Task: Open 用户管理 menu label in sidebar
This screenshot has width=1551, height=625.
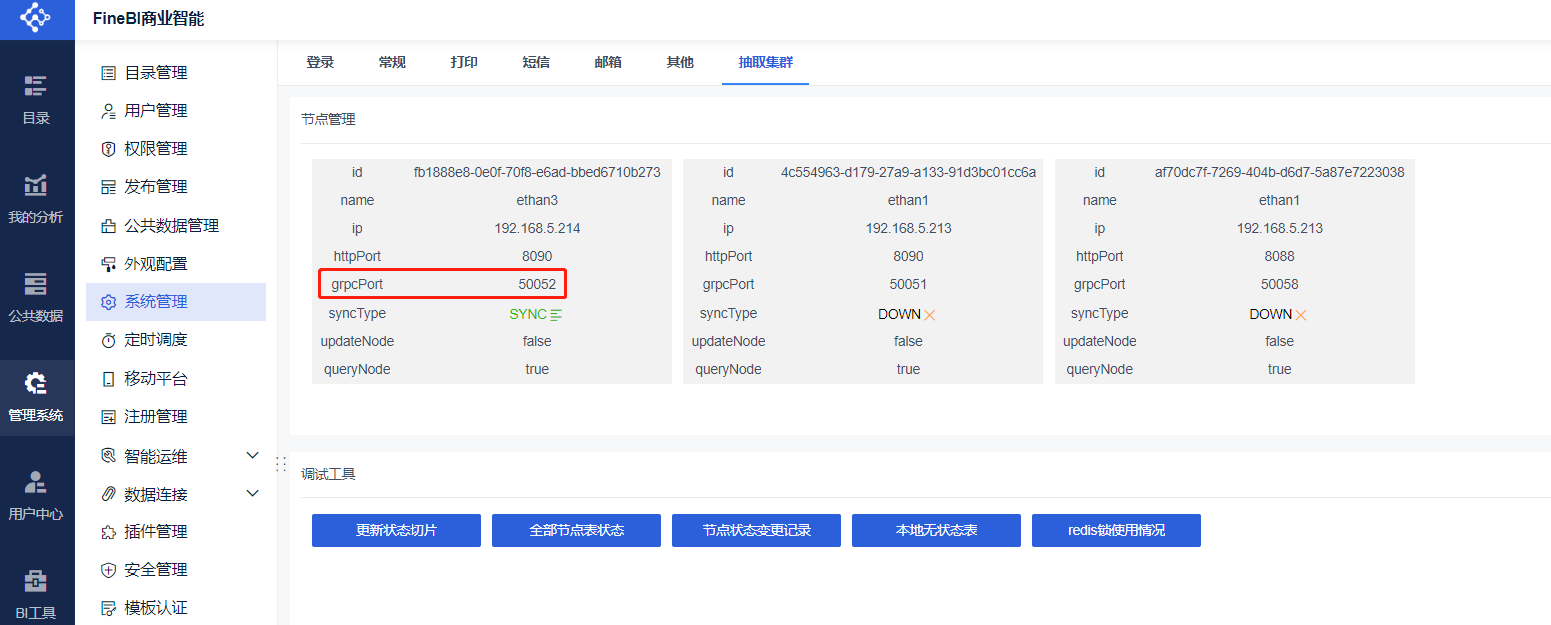Action: tap(156, 111)
